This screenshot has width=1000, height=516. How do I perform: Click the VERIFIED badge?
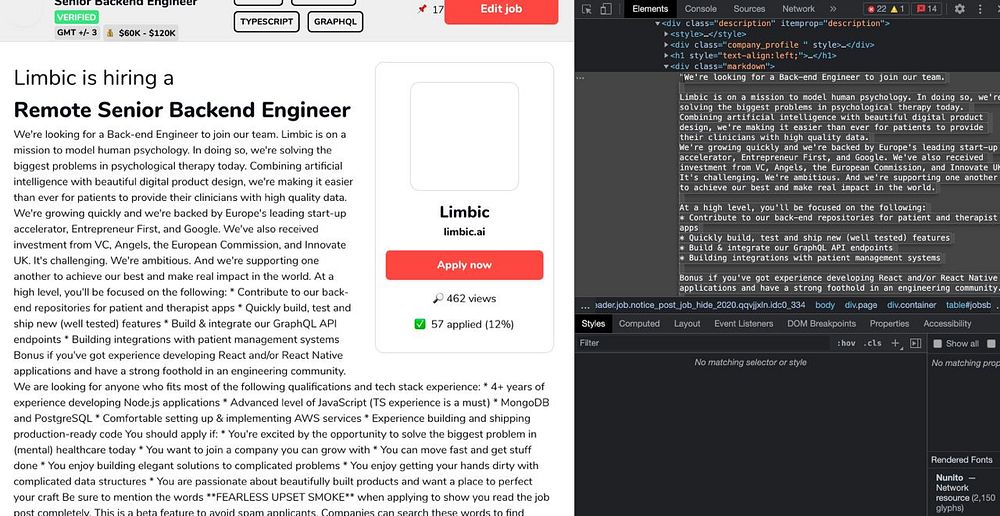click(x=77, y=17)
